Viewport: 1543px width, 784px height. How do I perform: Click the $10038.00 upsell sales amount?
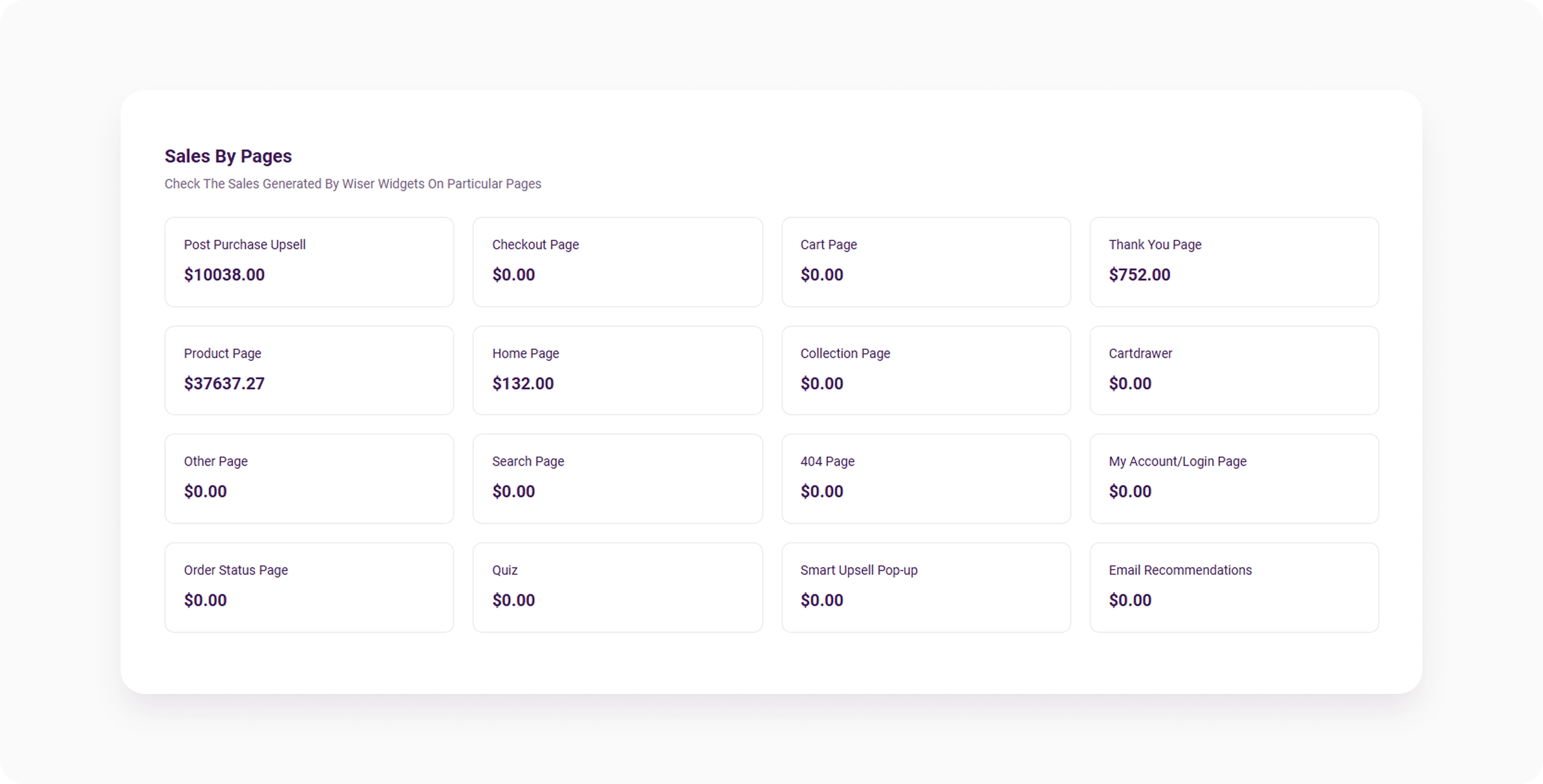click(x=224, y=275)
